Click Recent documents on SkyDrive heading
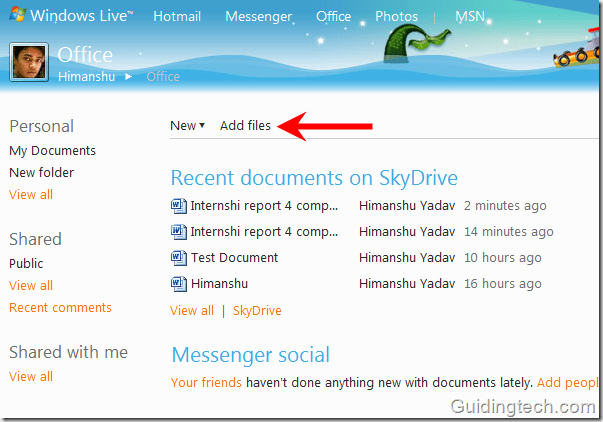Viewport: 603px width, 422px height. tap(314, 178)
